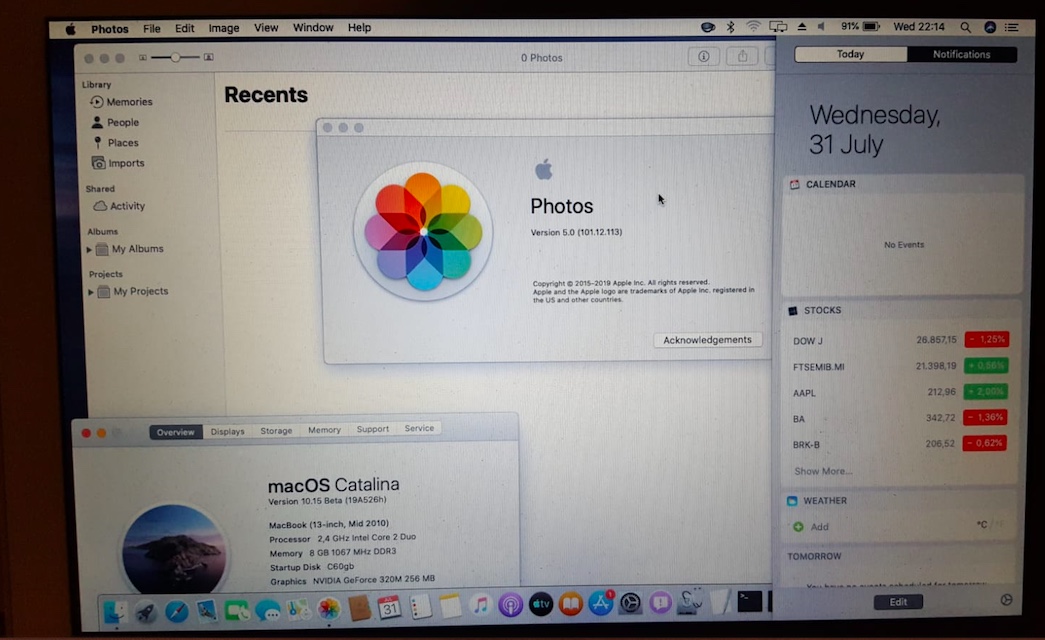Open Finder from the Dock

(x=116, y=611)
